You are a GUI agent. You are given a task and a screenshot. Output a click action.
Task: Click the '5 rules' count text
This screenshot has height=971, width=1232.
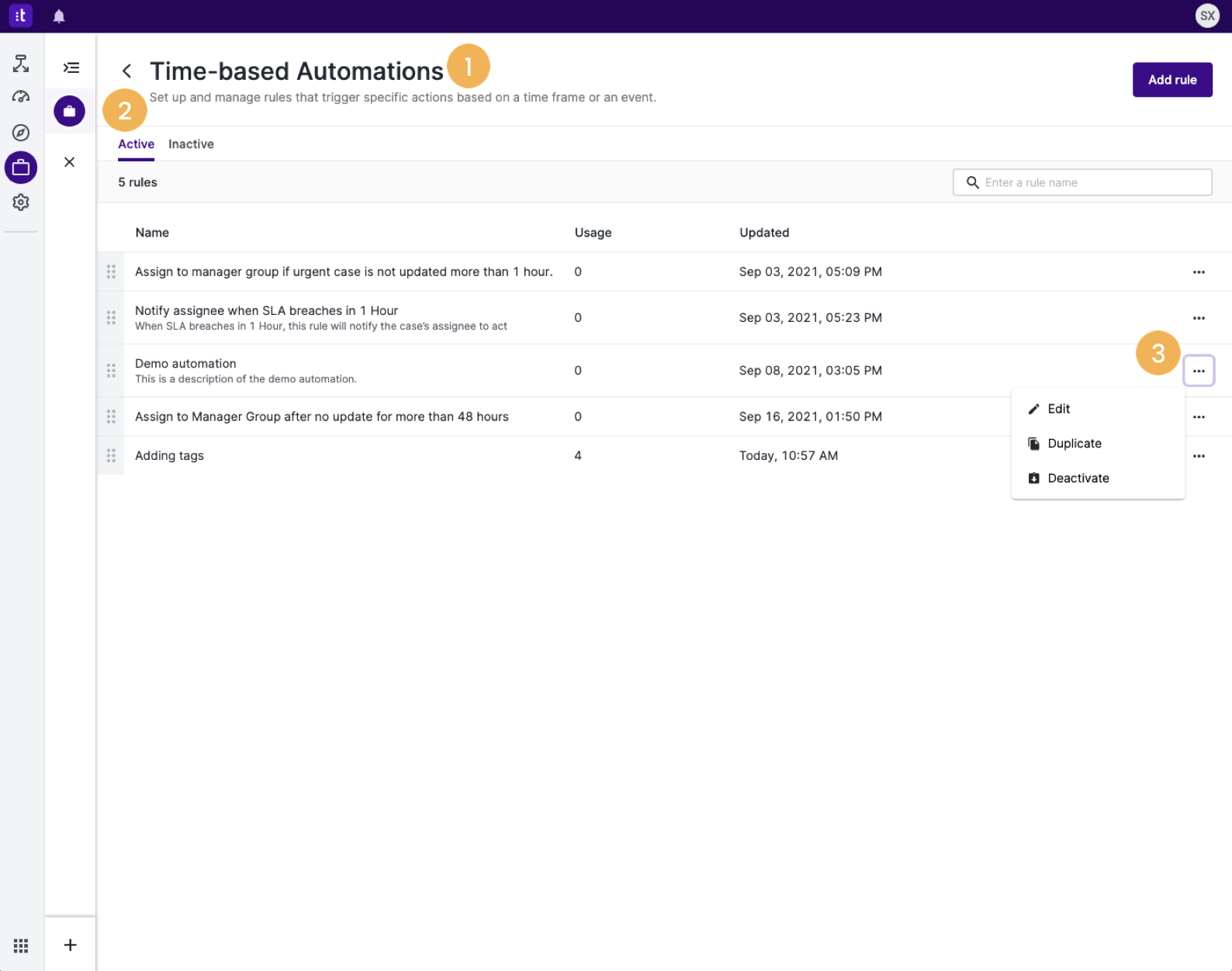point(137,182)
